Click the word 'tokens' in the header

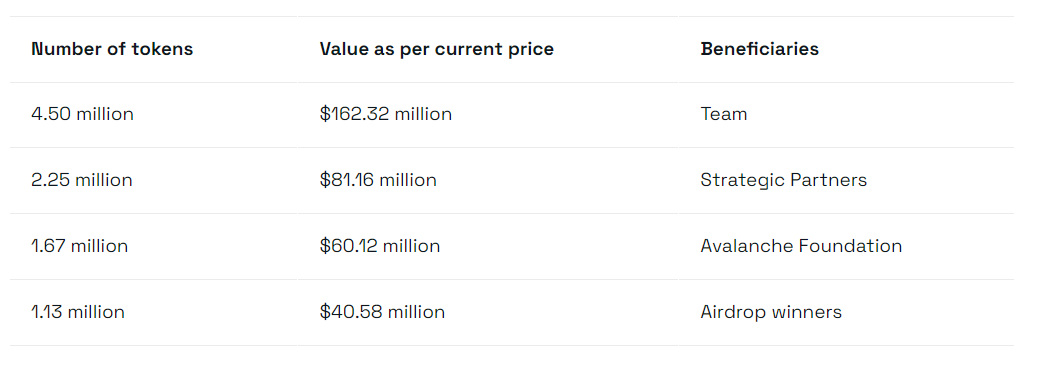(x=164, y=49)
